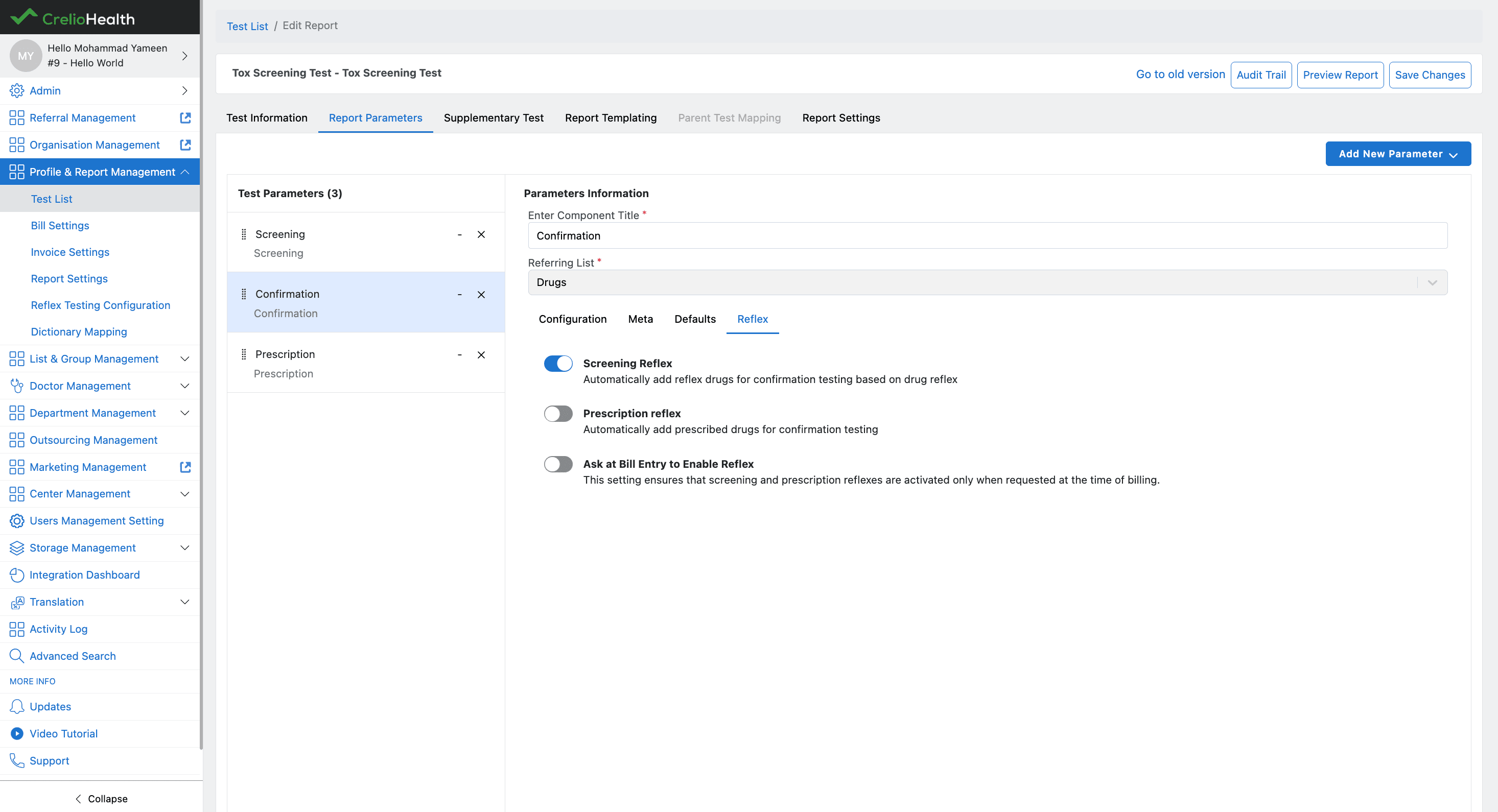
Task: Click the minus icon on Confirmation row
Action: (459, 295)
